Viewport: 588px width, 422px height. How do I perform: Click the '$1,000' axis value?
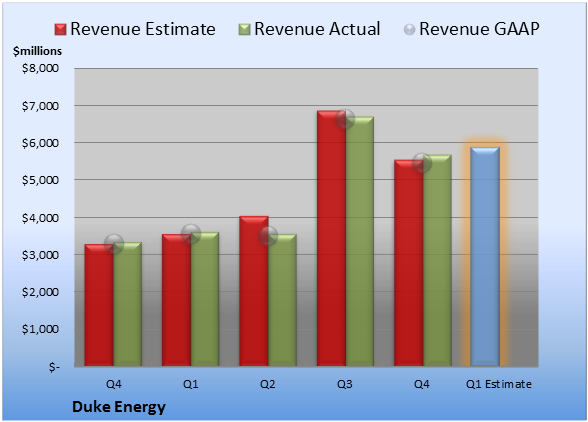(x=40, y=329)
